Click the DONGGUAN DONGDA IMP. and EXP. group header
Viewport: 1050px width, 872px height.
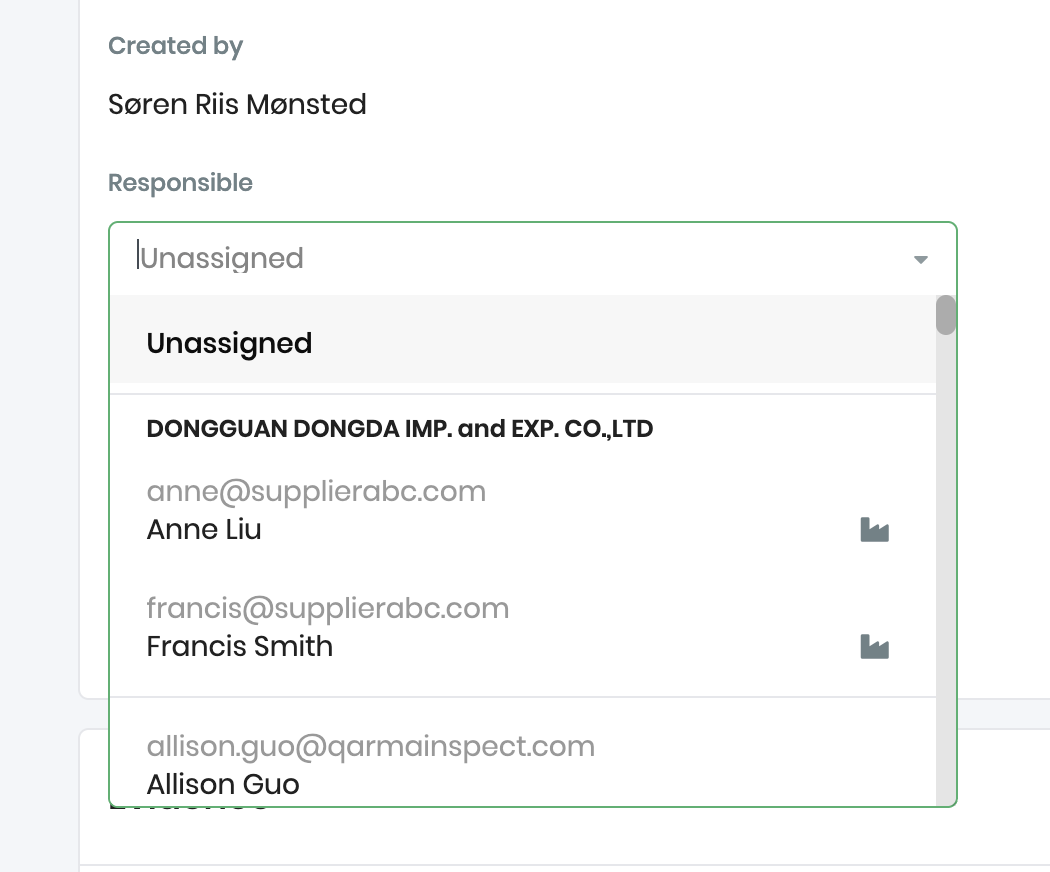pyautogui.click(x=400, y=429)
